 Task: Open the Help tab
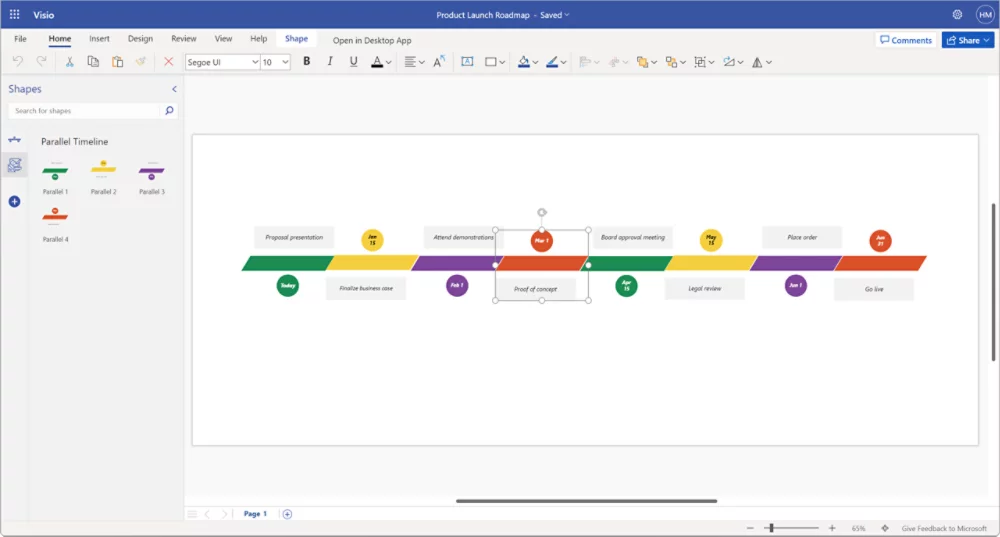point(258,39)
